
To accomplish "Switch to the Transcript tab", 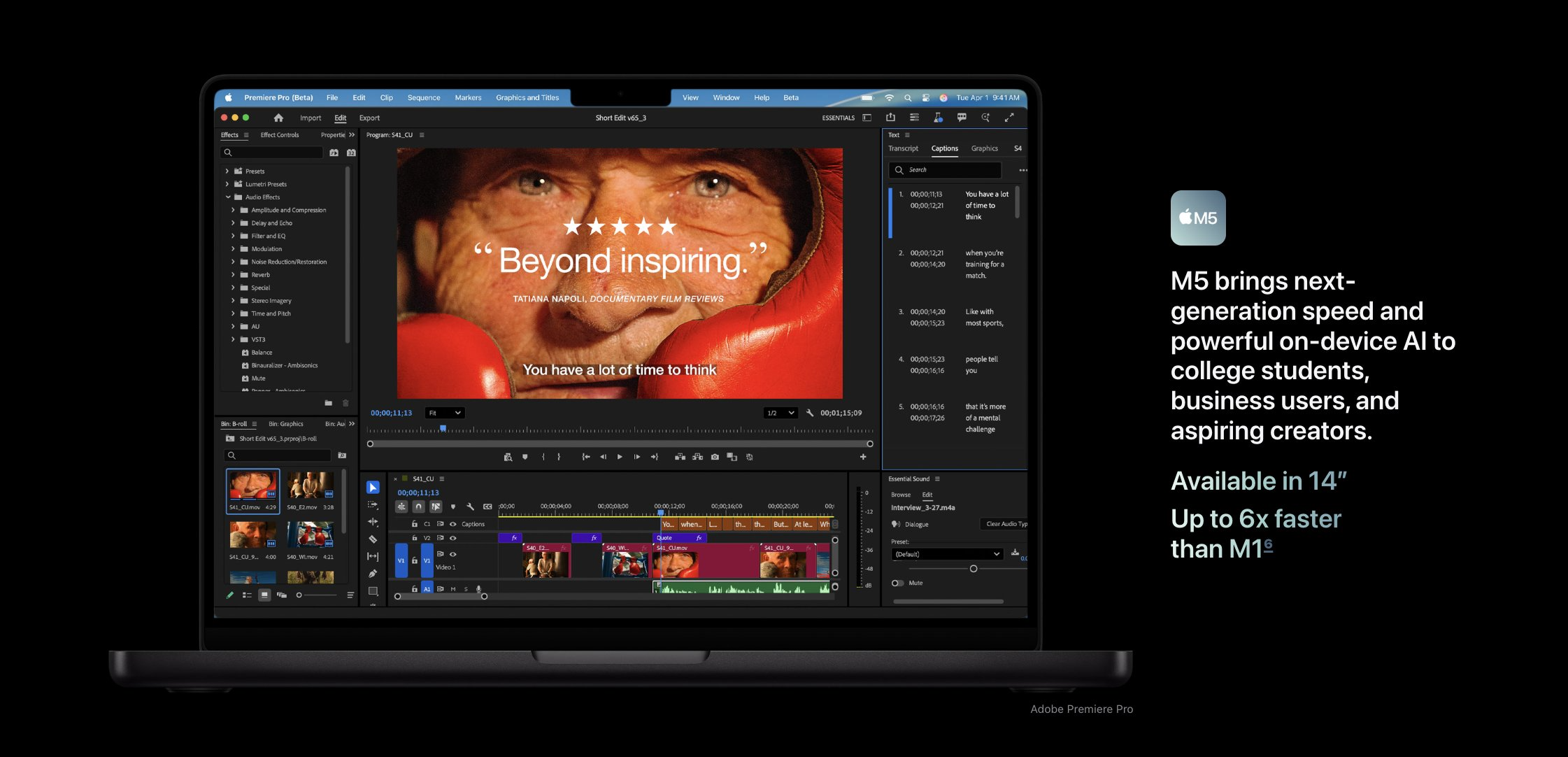I will pyautogui.click(x=903, y=148).
